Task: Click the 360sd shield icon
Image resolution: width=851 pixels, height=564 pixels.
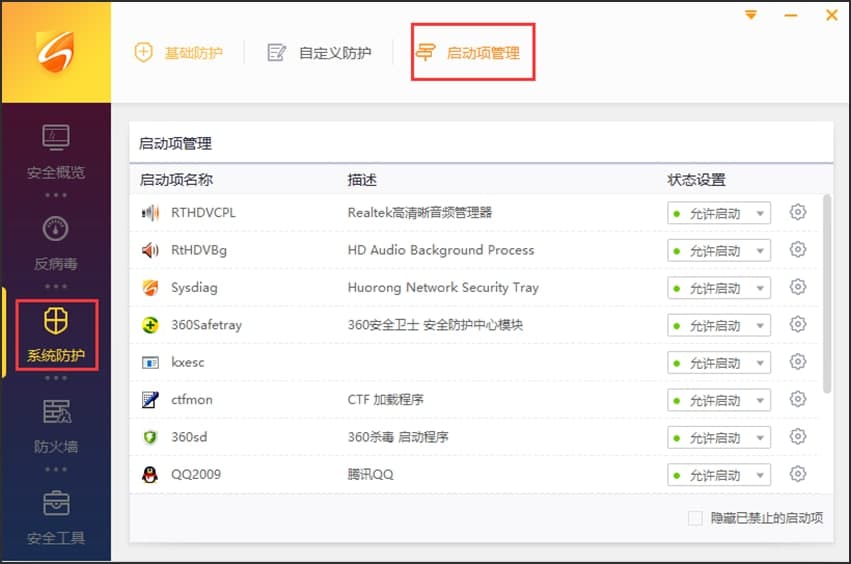Action: 150,438
